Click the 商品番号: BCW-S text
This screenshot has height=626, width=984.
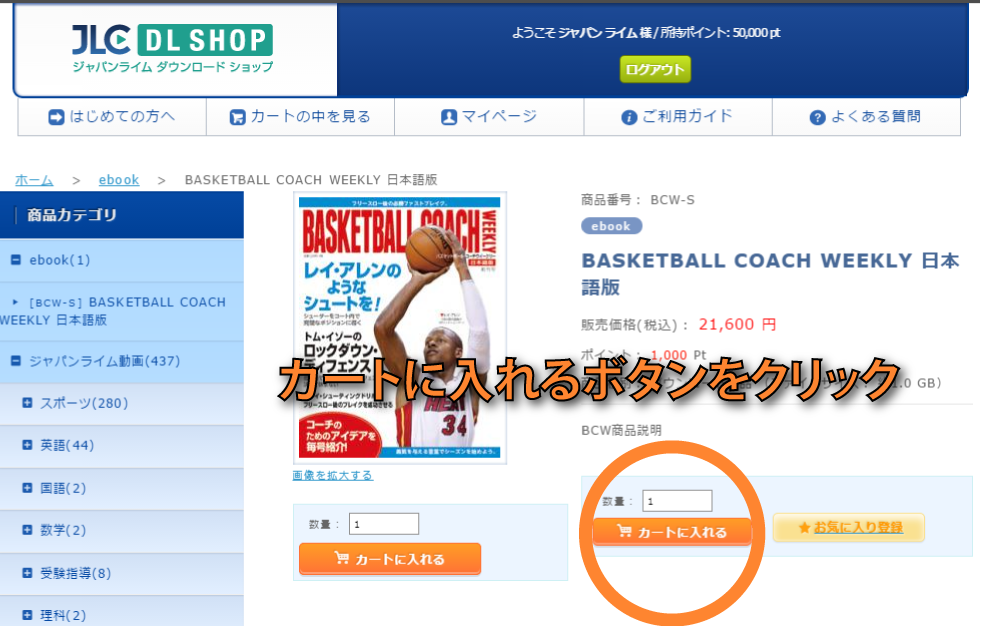click(638, 200)
